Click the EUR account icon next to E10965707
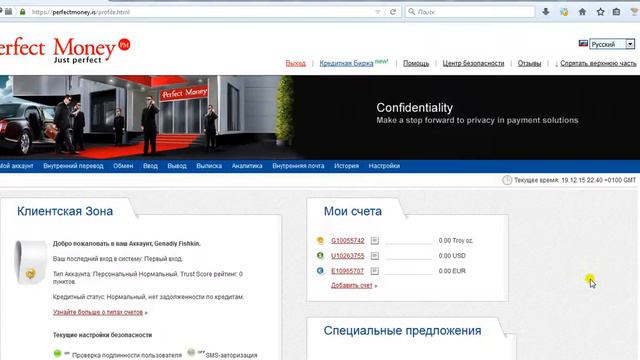The image size is (640, 360). (320, 271)
